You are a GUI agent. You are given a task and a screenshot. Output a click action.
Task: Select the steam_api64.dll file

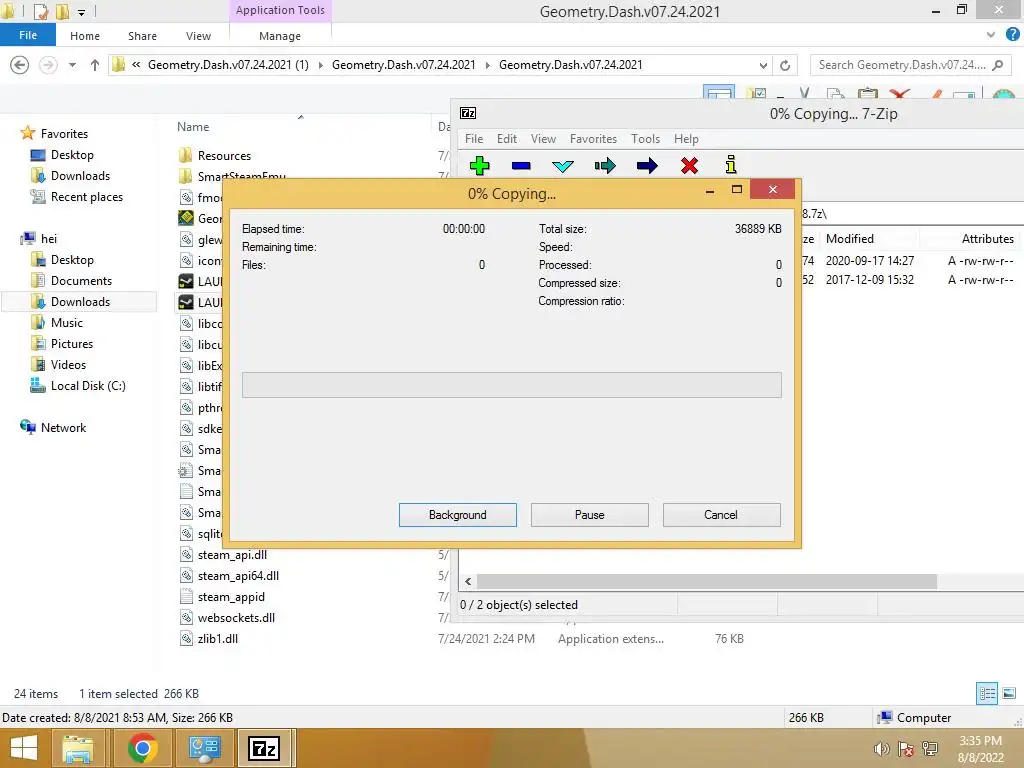click(x=238, y=575)
